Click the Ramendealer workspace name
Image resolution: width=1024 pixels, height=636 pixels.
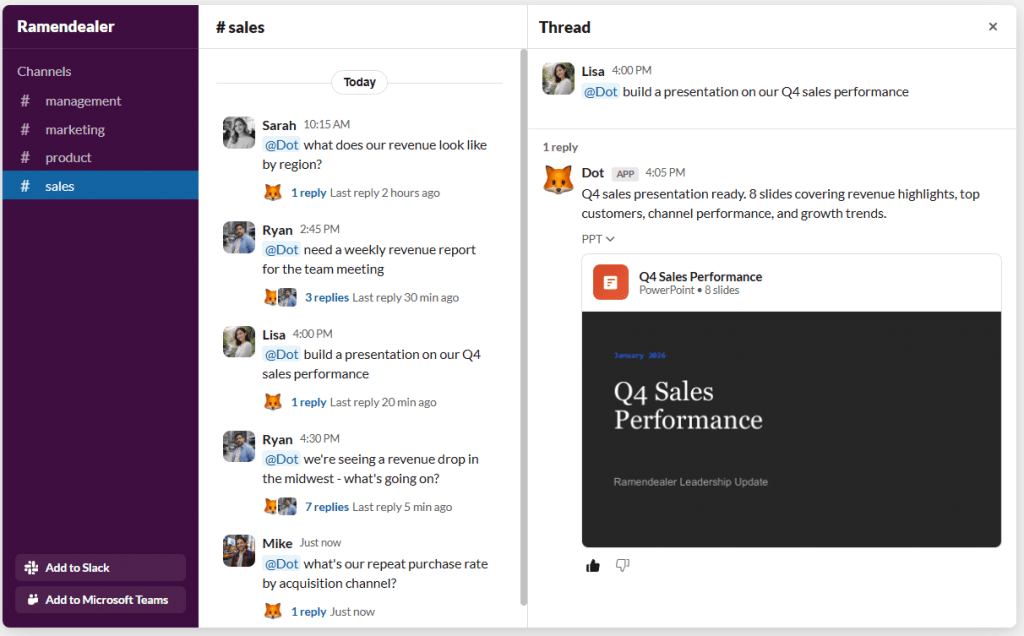coord(65,26)
